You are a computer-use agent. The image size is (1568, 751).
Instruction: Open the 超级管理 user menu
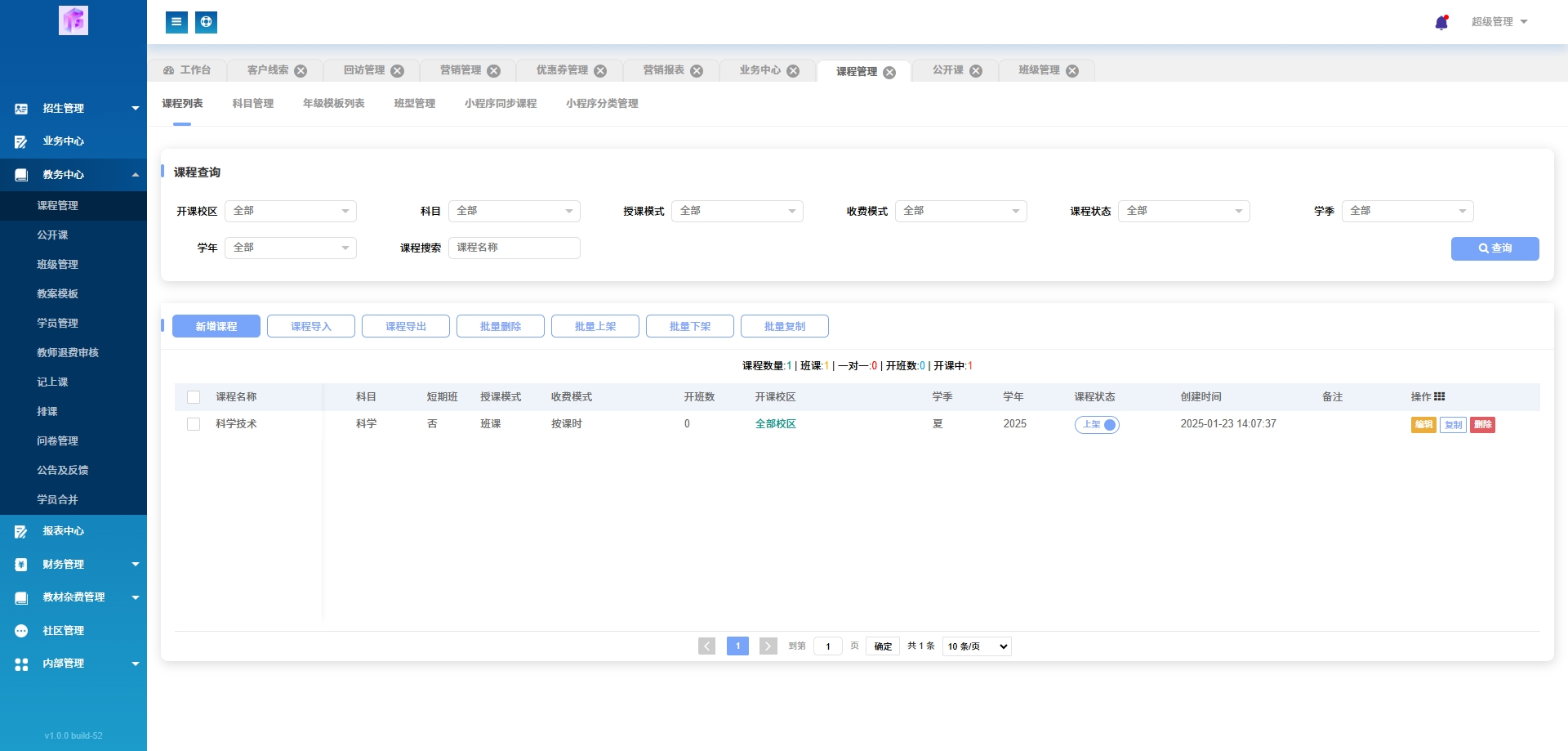coord(1499,22)
